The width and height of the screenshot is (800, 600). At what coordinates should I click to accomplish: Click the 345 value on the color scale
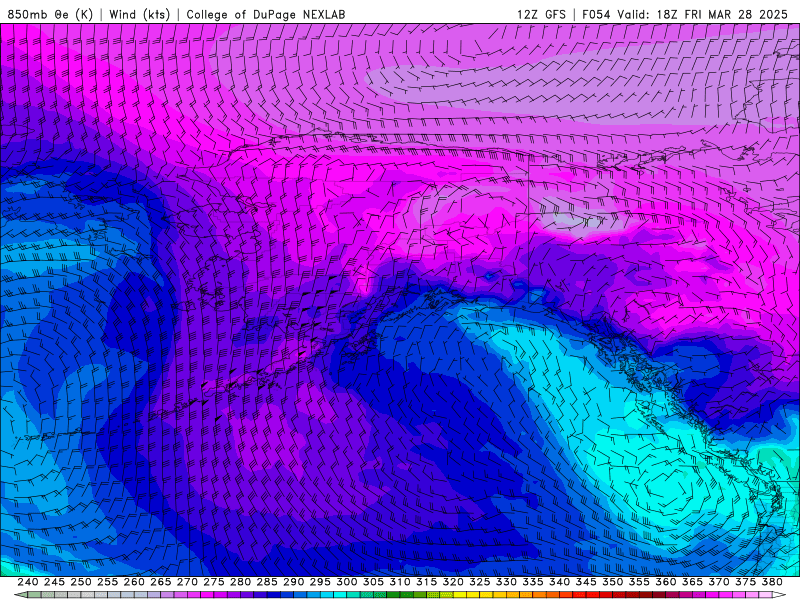tap(586, 582)
